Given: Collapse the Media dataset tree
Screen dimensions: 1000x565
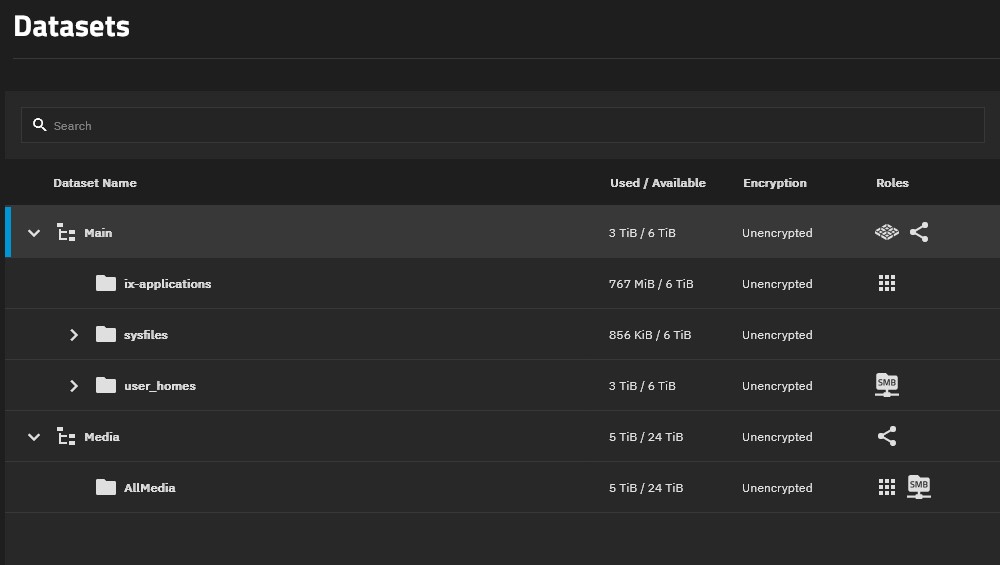Looking at the screenshot, I should (x=34, y=437).
